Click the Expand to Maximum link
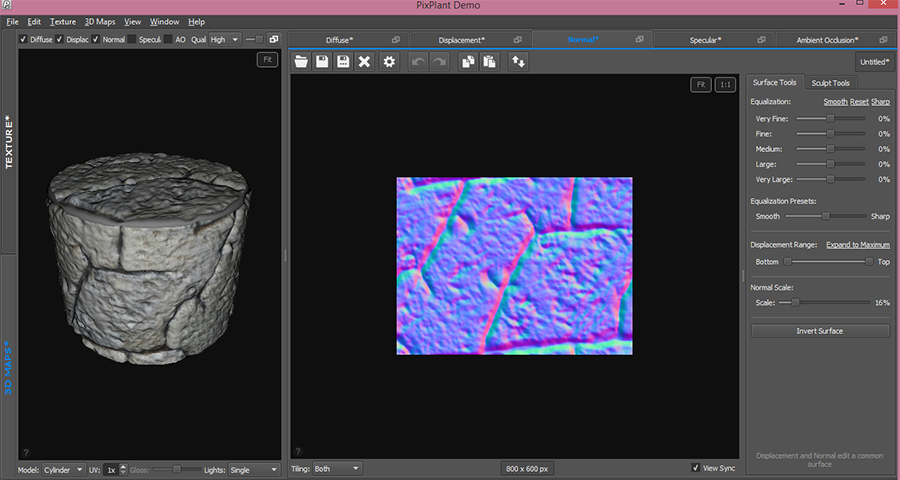 [857, 244]
